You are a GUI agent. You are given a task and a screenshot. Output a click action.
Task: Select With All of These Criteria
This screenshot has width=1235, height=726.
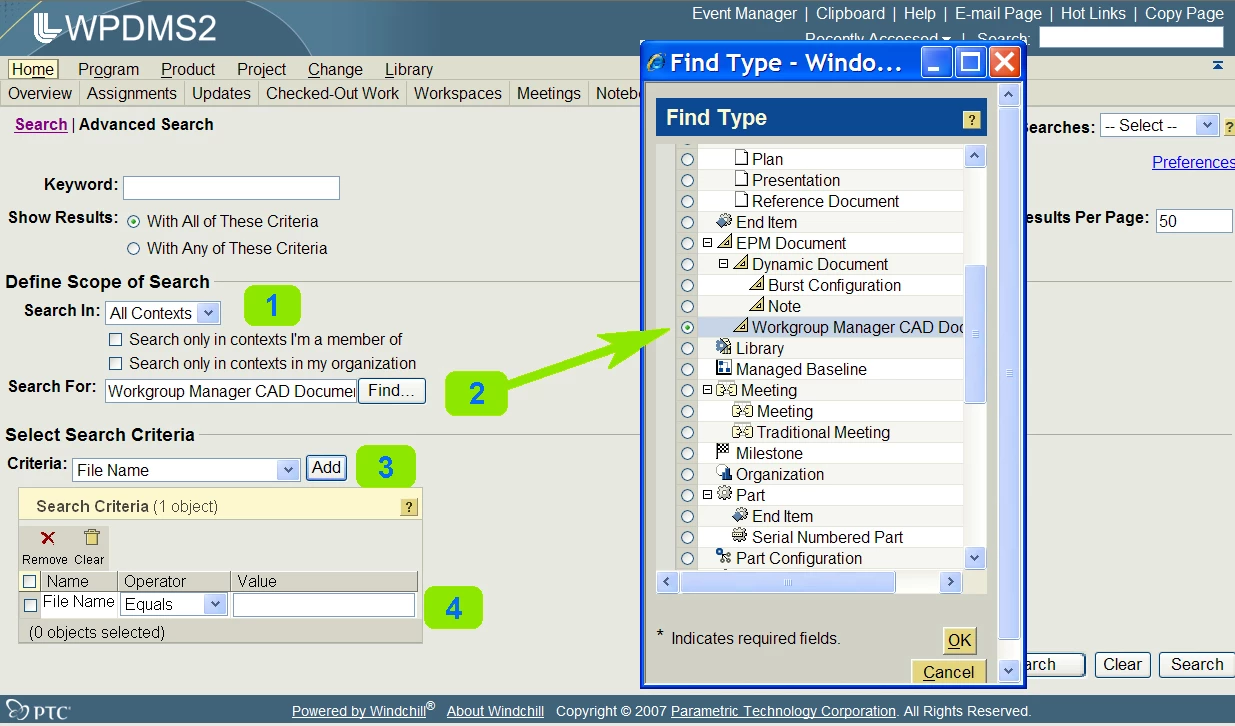134,221
